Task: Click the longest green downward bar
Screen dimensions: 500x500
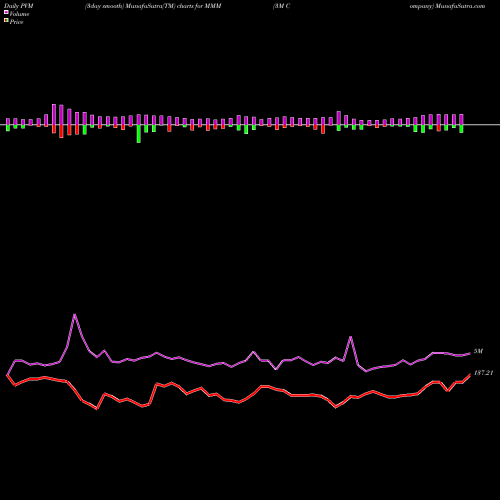Action: (x=139, y=134)
